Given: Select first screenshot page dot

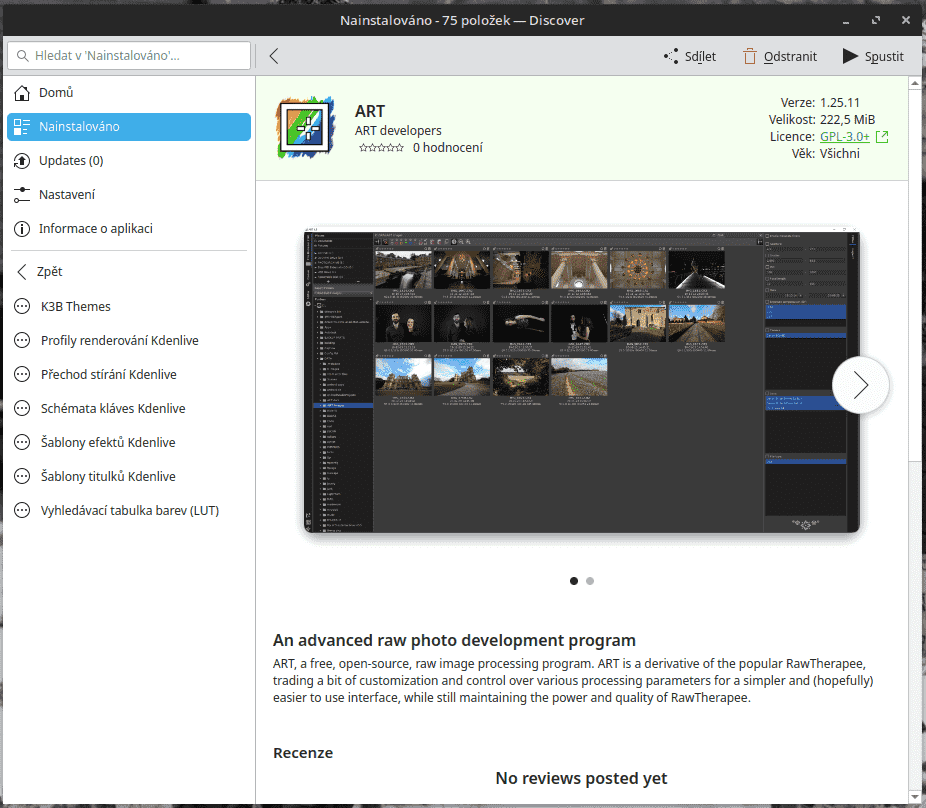Looking at the screenshot, I should (x=573, y=581).
